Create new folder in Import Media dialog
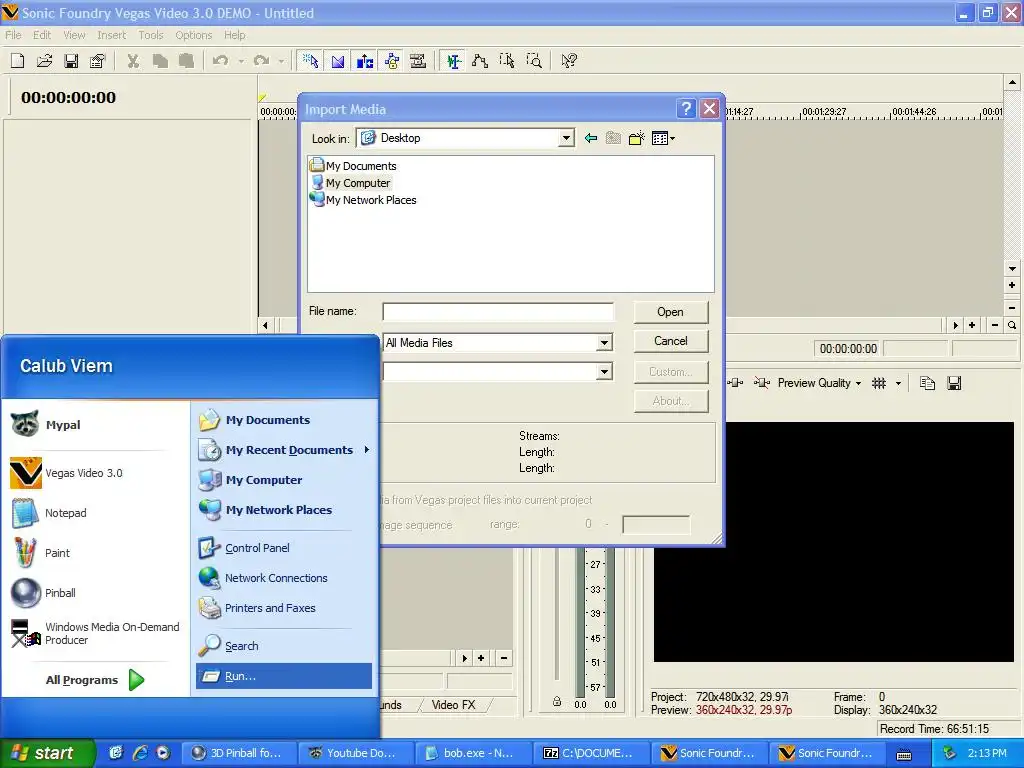 pyautogui.click(x=636, y=138)
